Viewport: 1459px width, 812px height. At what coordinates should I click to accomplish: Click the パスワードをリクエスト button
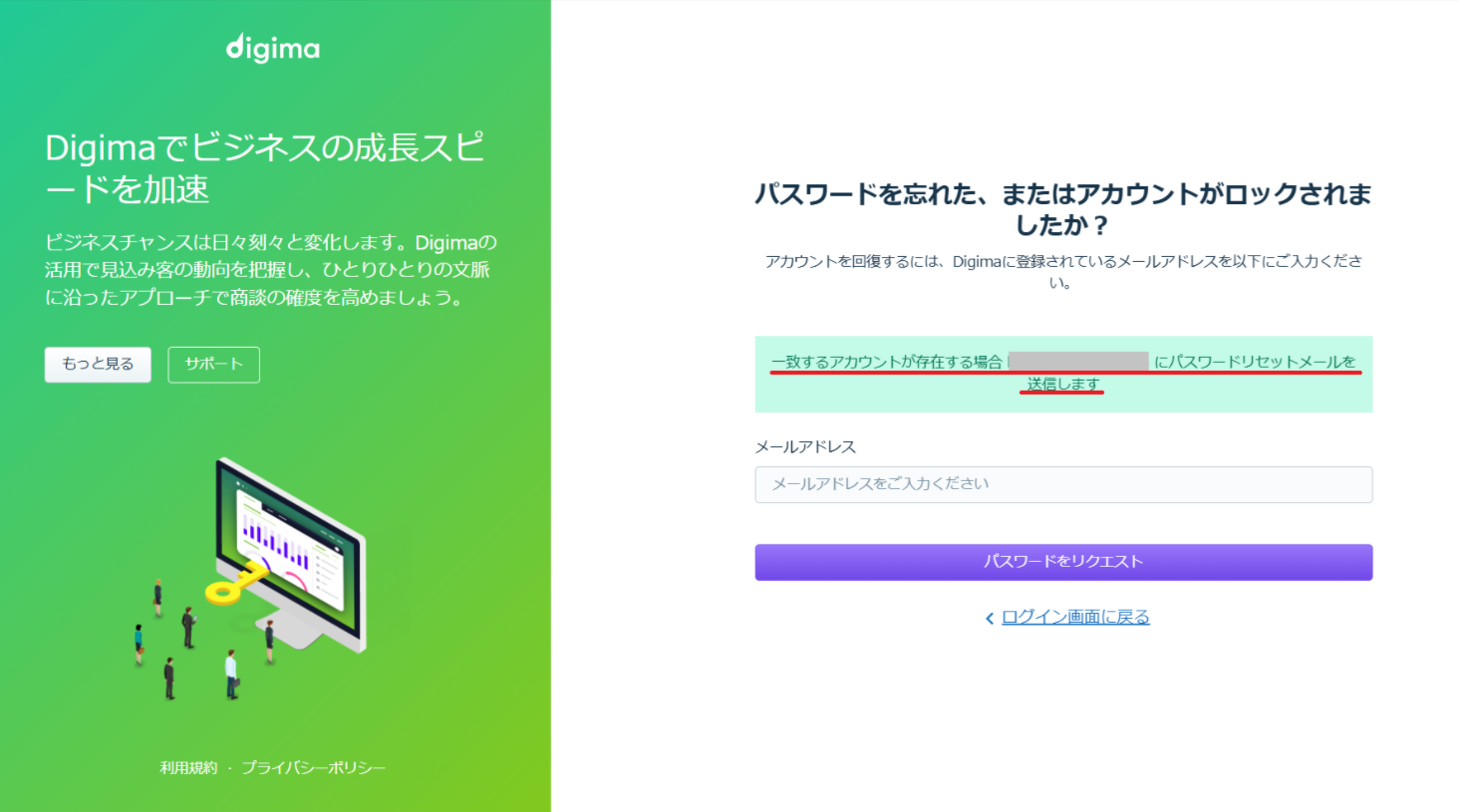(1063, 562)
